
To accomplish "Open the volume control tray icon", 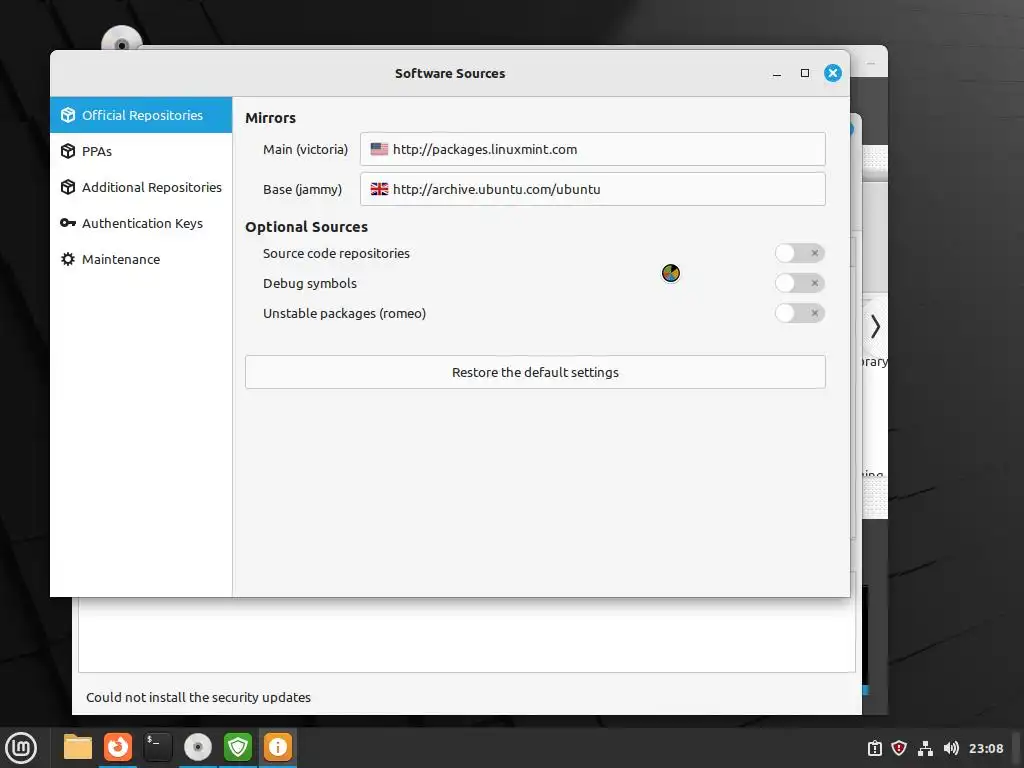I will [951, 748].
